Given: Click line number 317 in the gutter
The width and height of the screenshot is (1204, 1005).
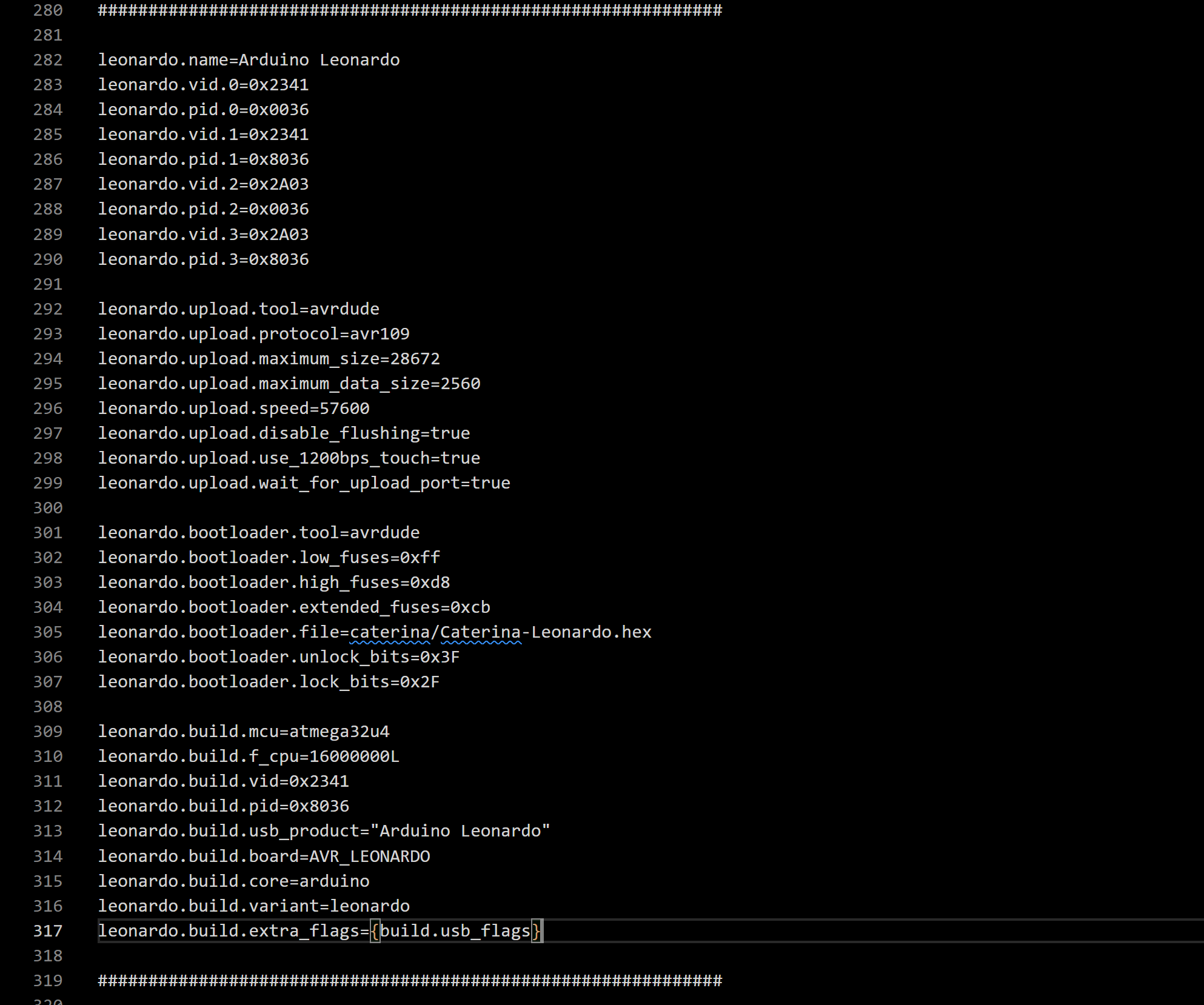Looking at the screenshot, I should tap(48, 931).
